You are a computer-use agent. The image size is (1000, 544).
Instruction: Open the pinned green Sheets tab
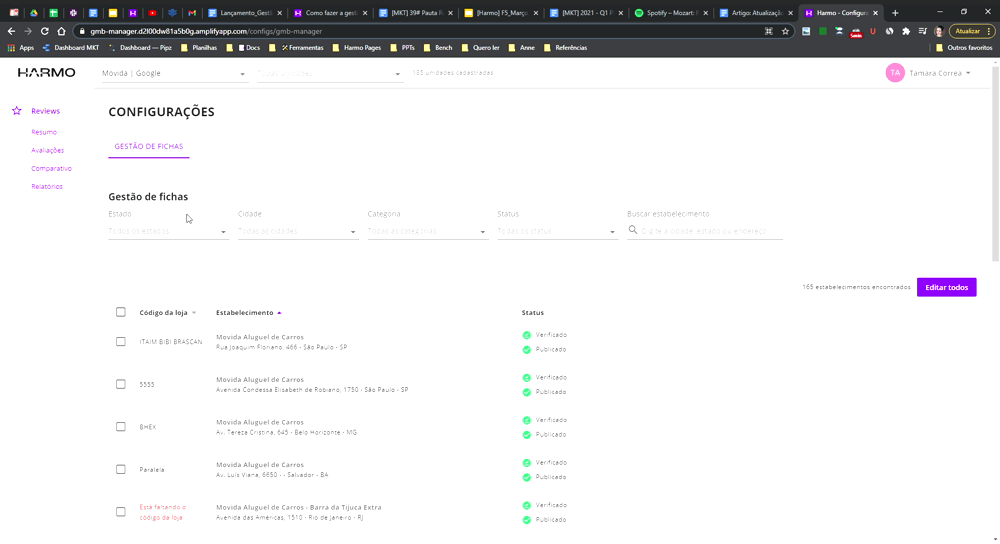pos(54,13)
